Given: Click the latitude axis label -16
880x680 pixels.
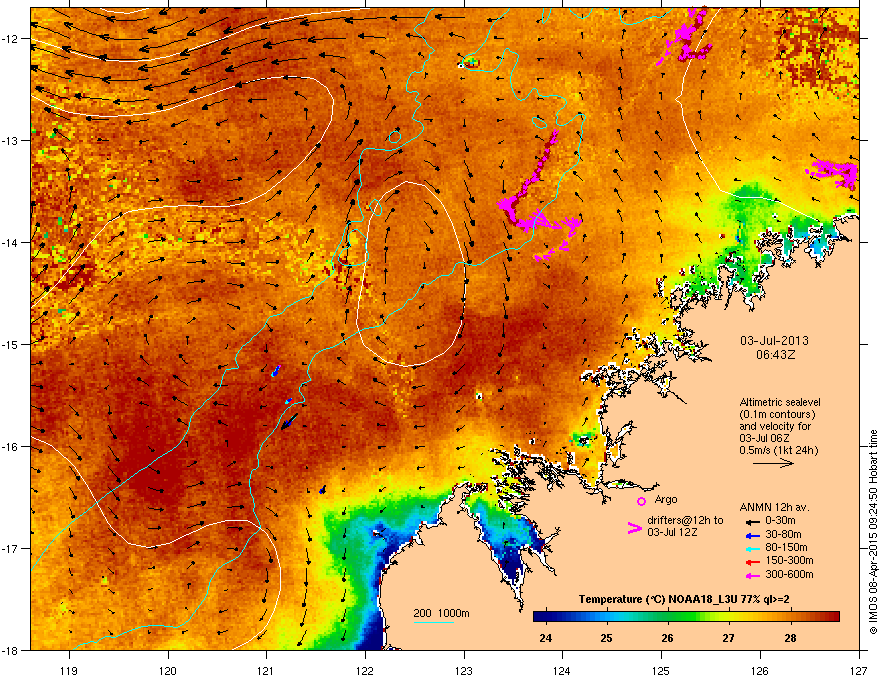Looking at the screenshot, I should coord(10,447).
